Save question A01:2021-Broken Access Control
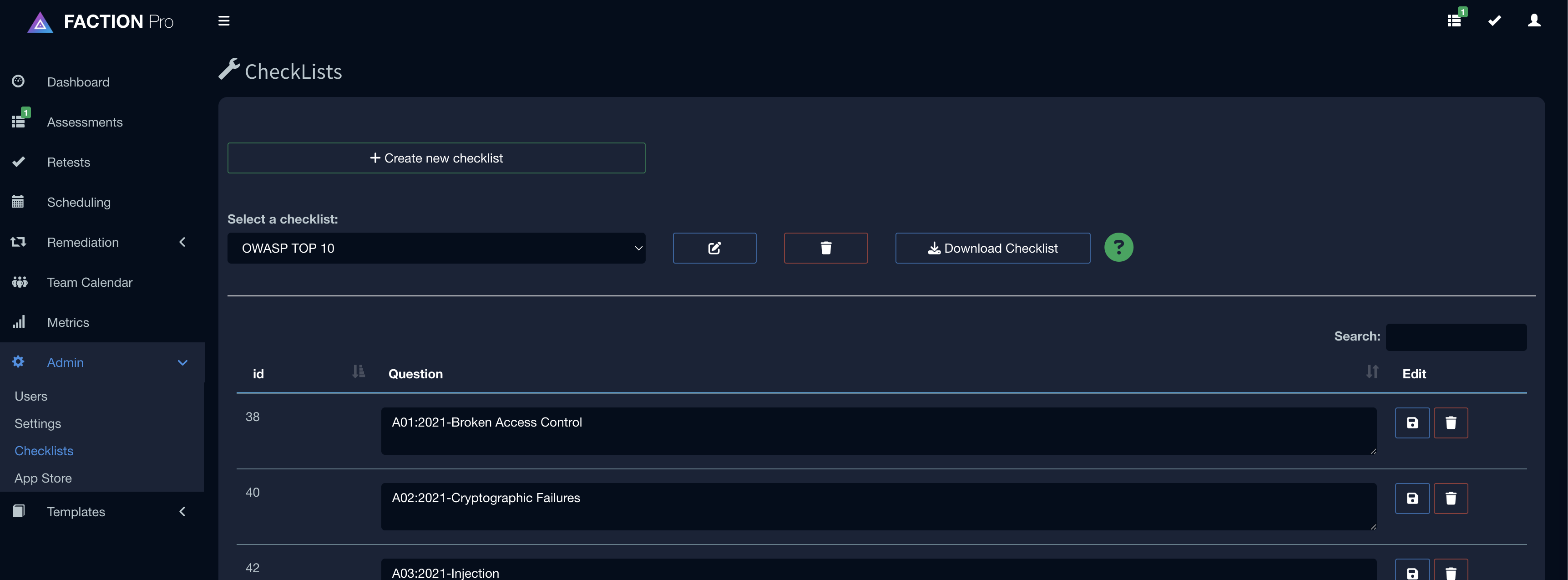Image resolution: width=1568 pixels, height=580 pixels. pos(1412,423)
